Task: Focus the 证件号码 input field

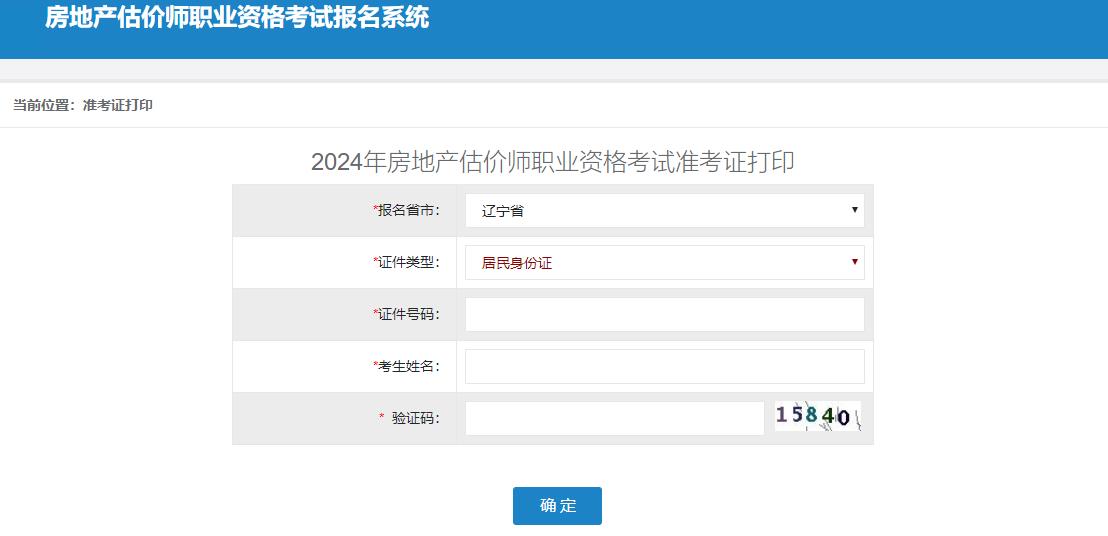Action: coord(664,314)
